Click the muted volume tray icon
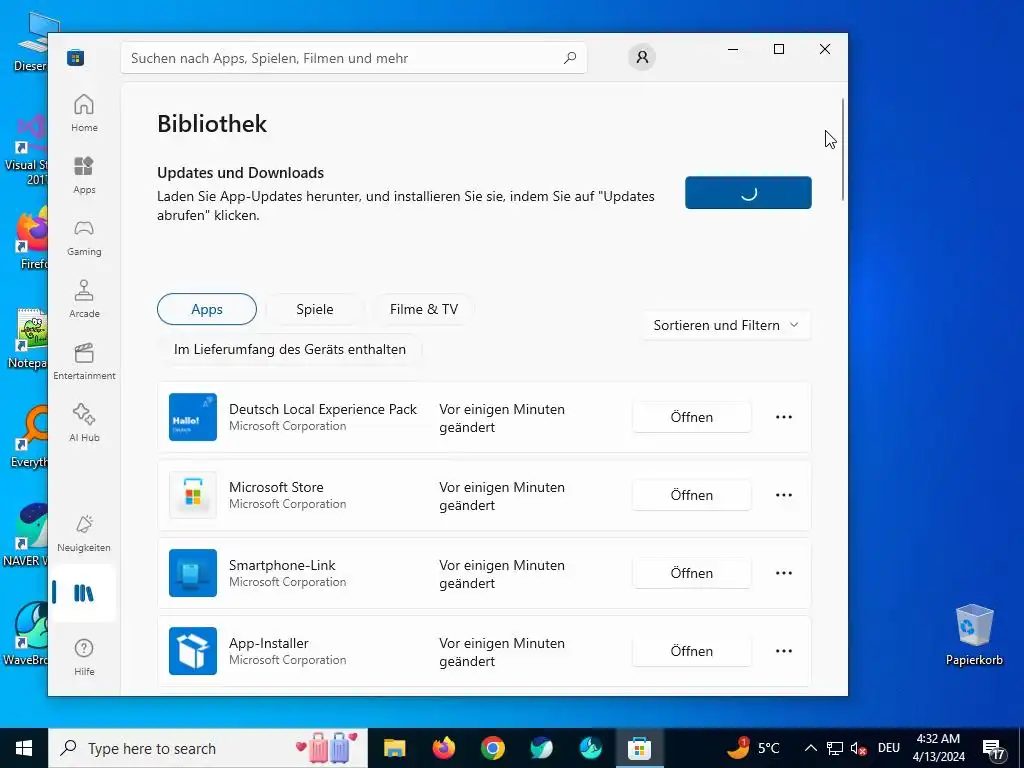This screenshot has width=1024, height=768. (858, 748)
